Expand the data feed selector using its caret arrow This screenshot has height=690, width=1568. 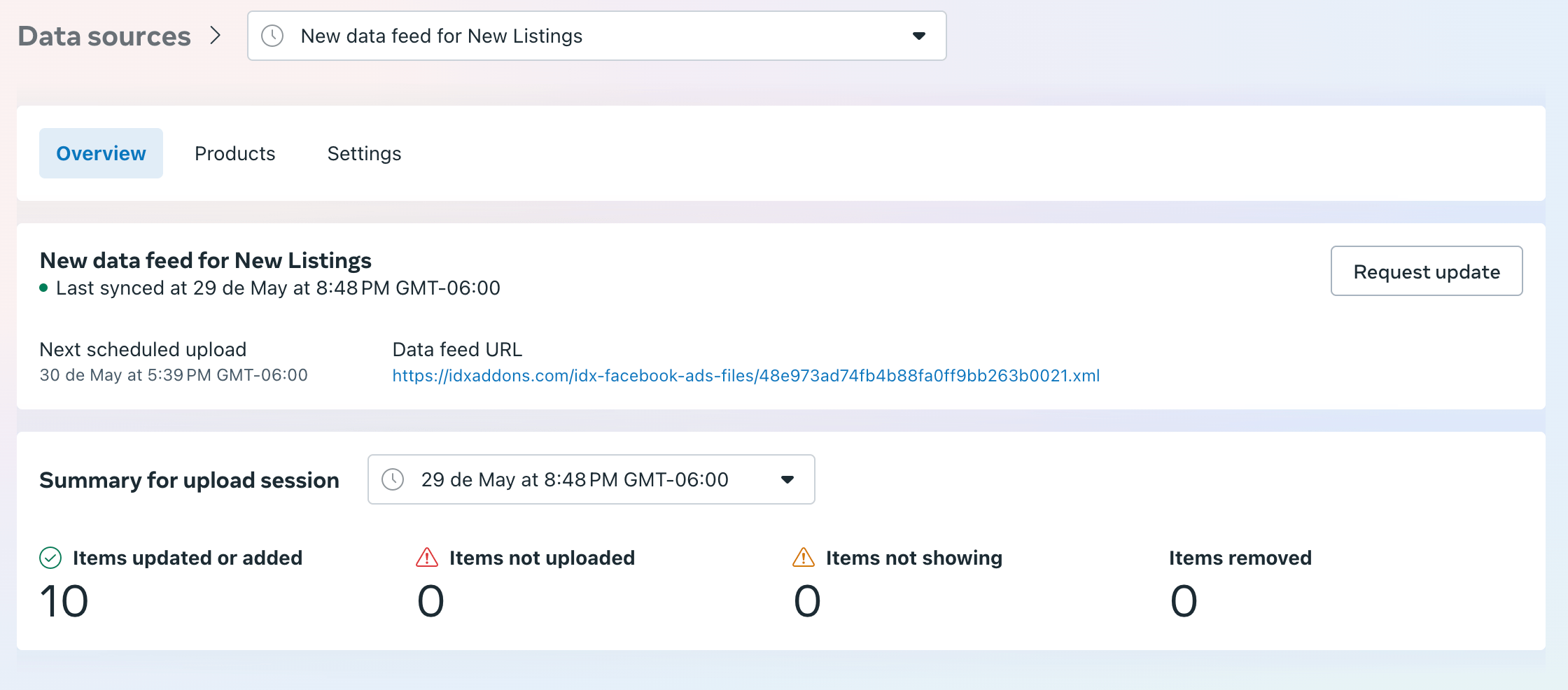(919, 36)
